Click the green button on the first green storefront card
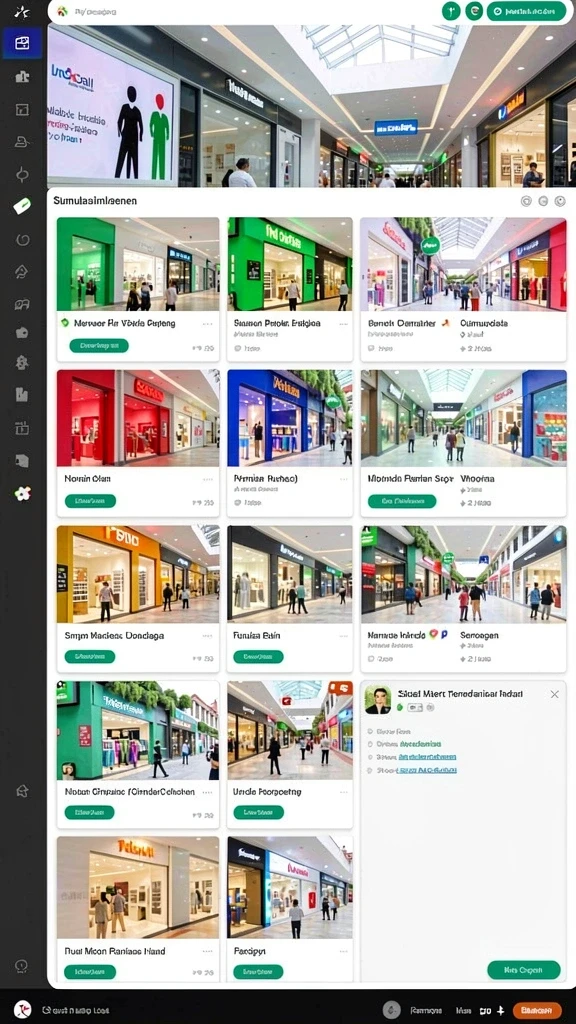 click(x=99, y=345)
